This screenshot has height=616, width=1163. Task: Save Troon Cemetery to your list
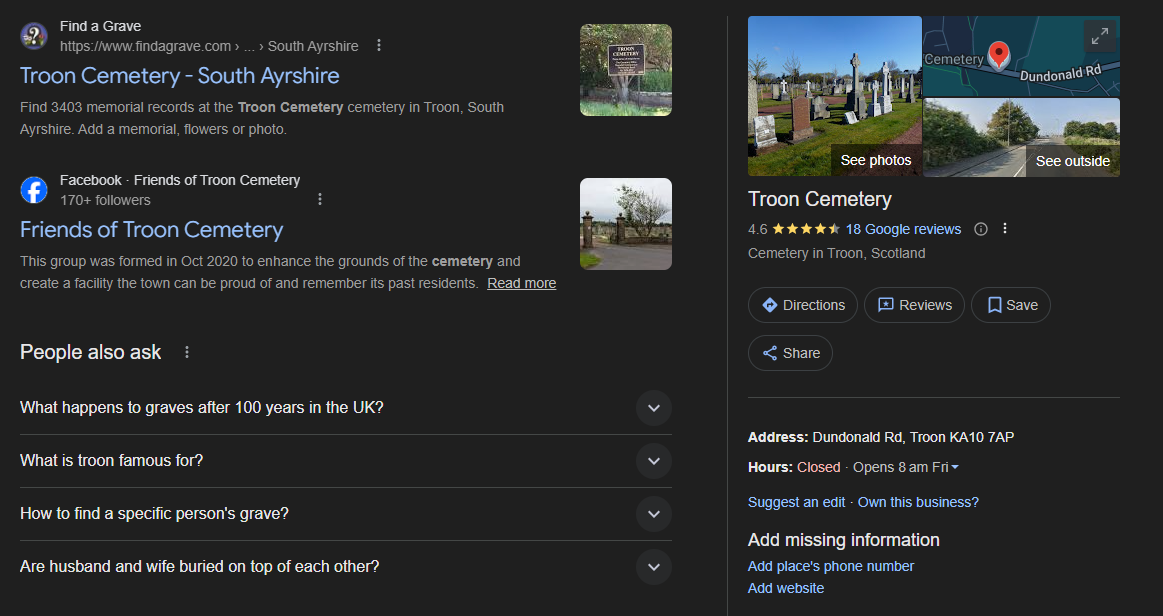tap(1010, 305)
